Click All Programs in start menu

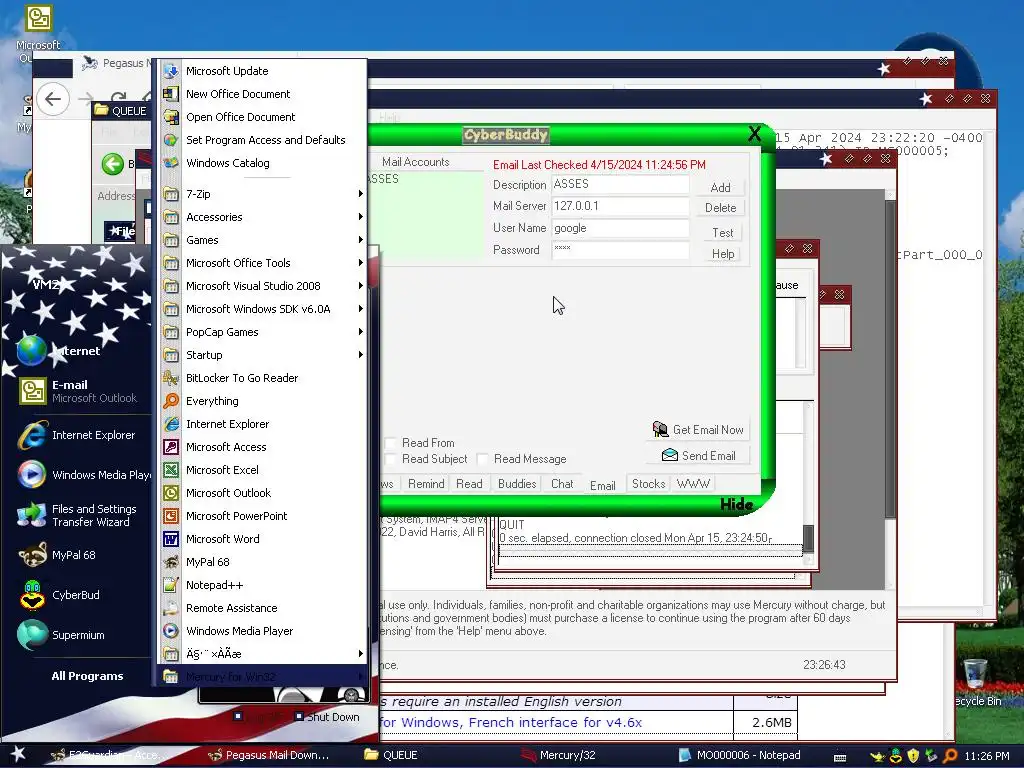tap(87, 676)
